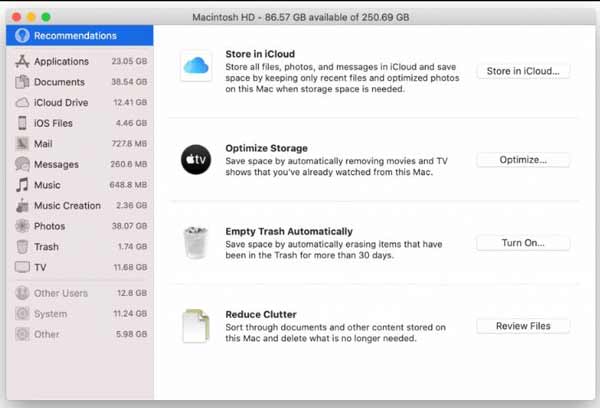The width and height of the screenshot is (600, 408).
Task: Click the full trash can icon
Action: click(x=196, y=243)
